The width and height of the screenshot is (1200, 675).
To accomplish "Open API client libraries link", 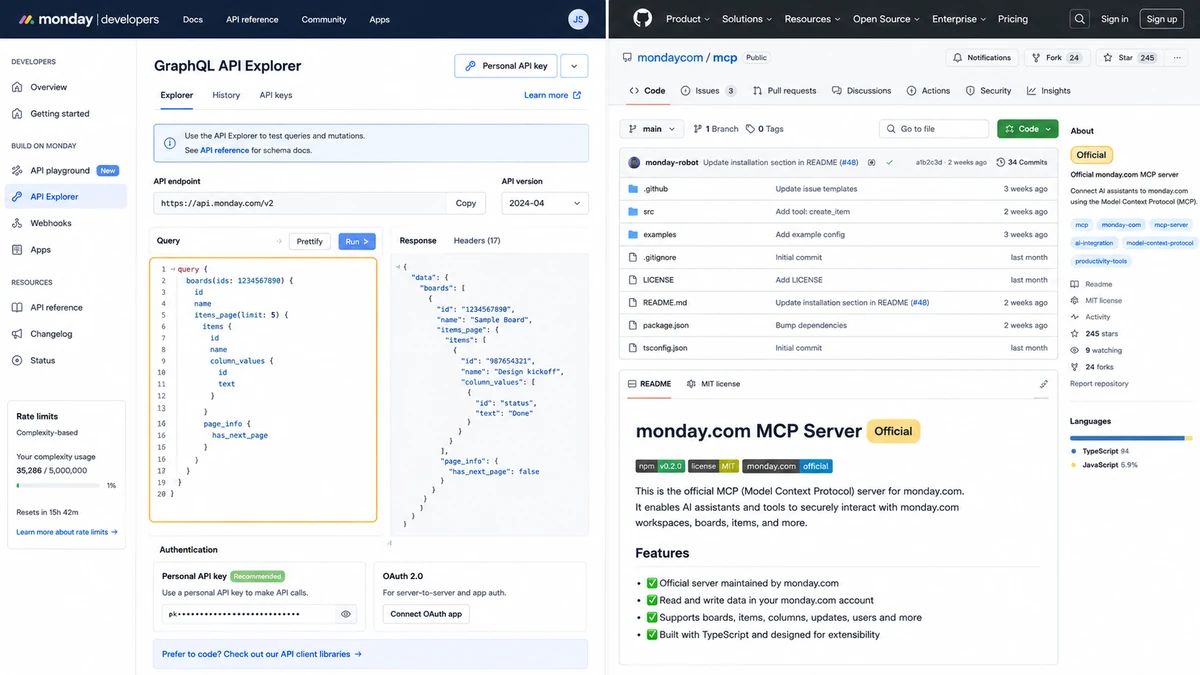I will (x=262, y=654).
